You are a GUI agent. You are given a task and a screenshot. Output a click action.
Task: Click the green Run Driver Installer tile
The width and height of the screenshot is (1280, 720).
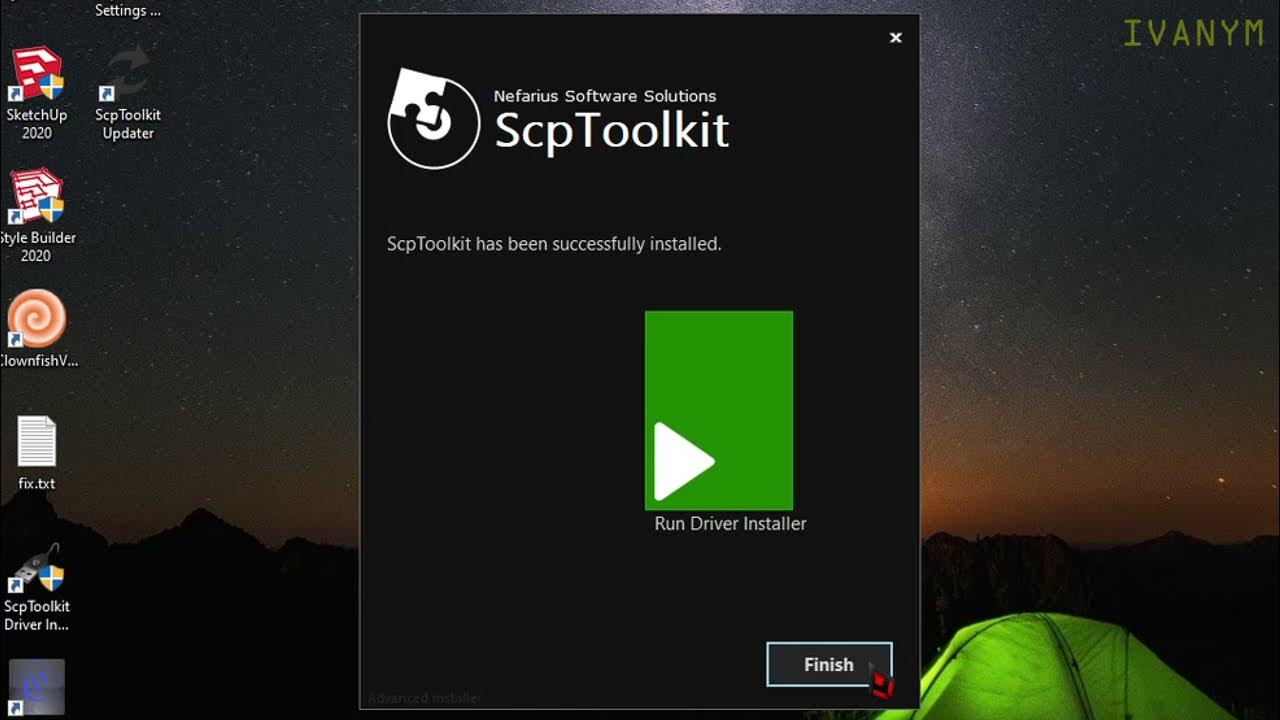[719, 410]
